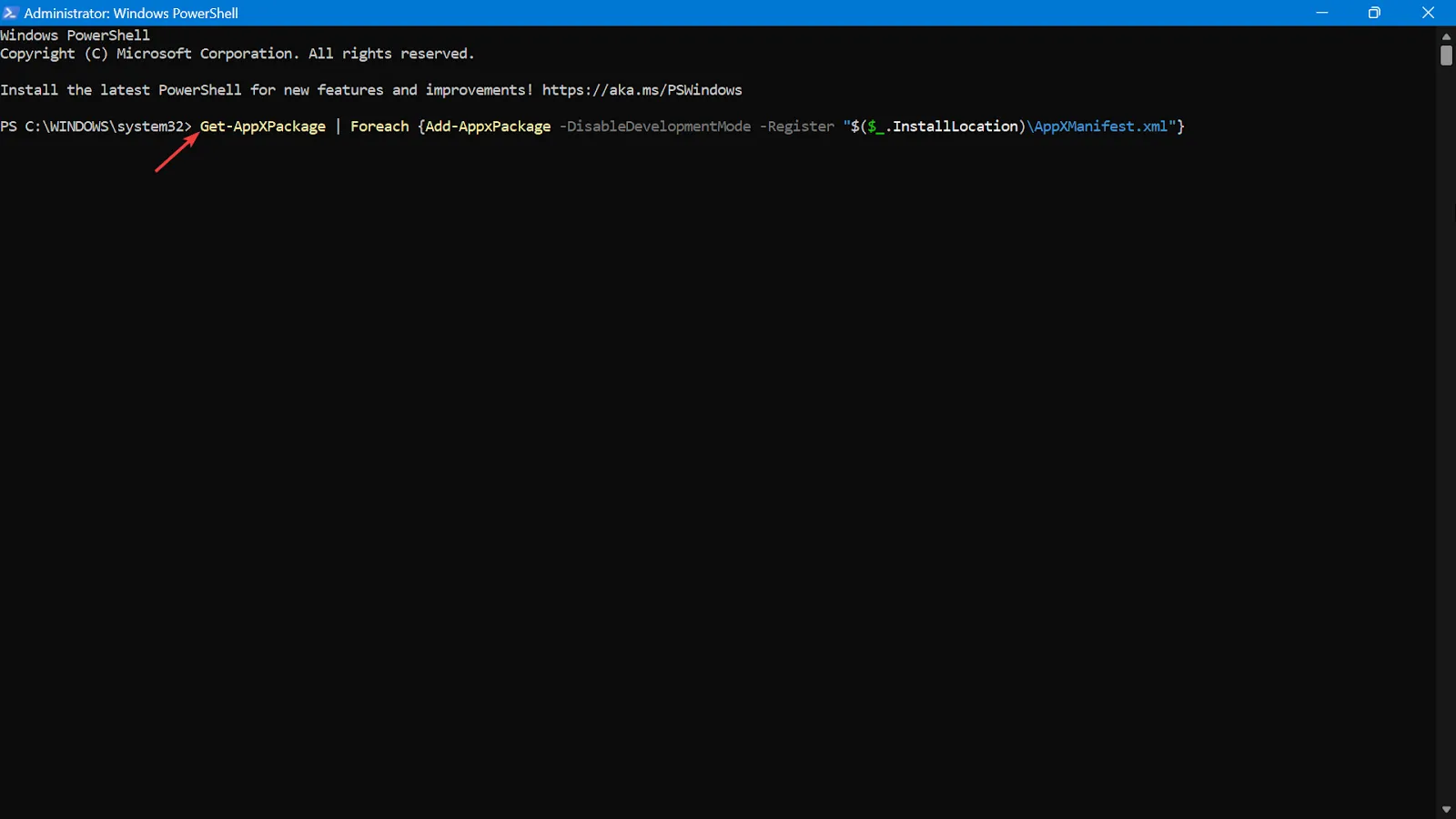Click the scrollbar up arrow

1446,36
